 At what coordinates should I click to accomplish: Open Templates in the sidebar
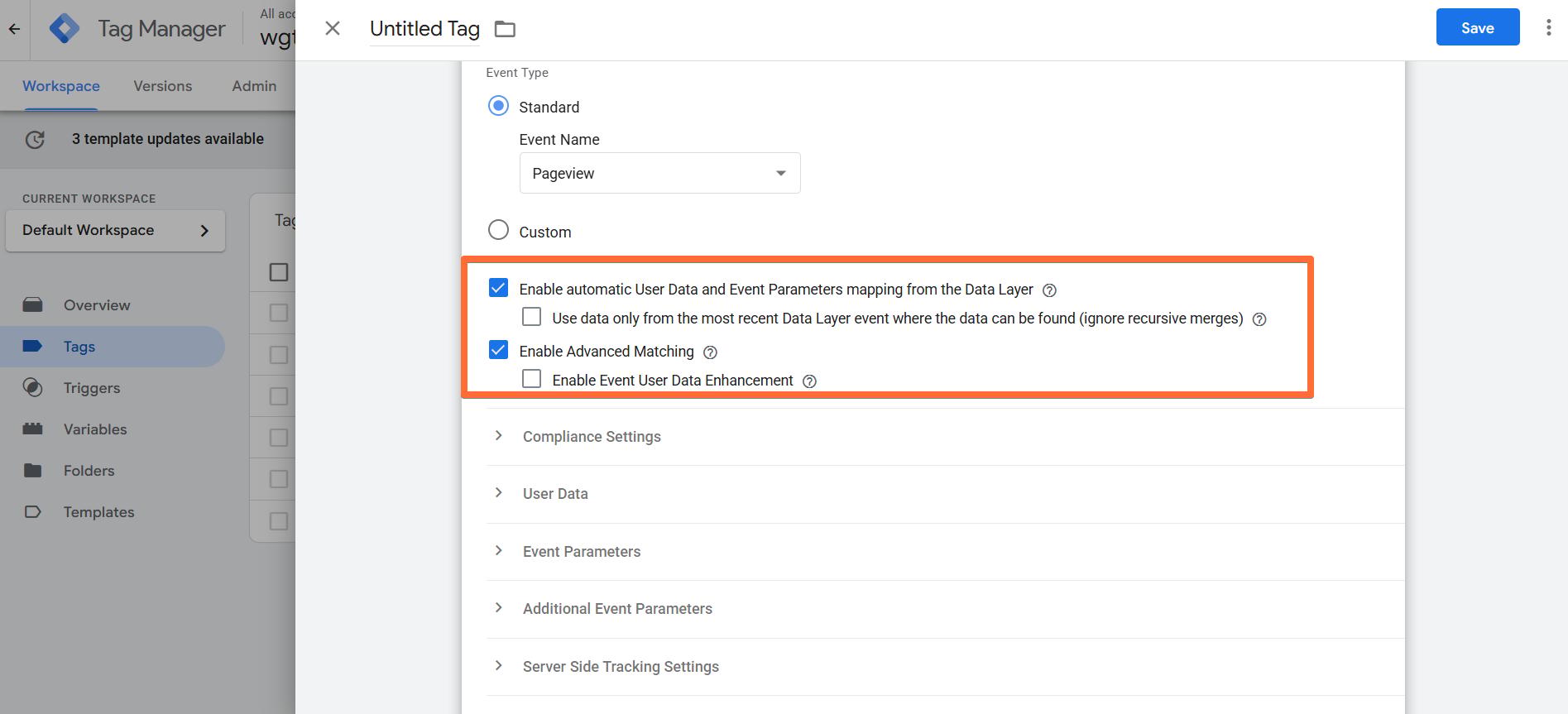tap(99, 512)
